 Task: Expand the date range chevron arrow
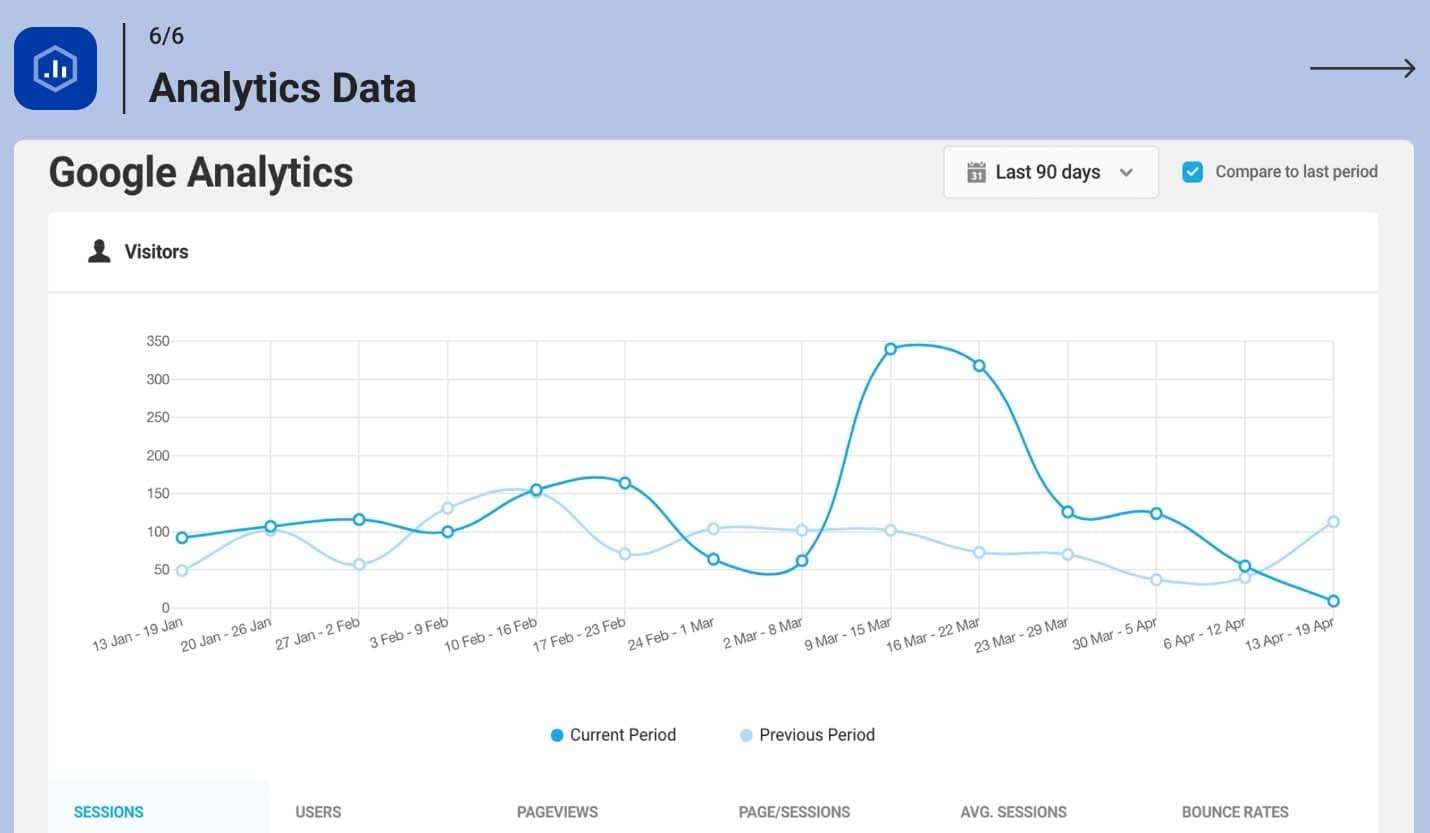pos(1126,172)
